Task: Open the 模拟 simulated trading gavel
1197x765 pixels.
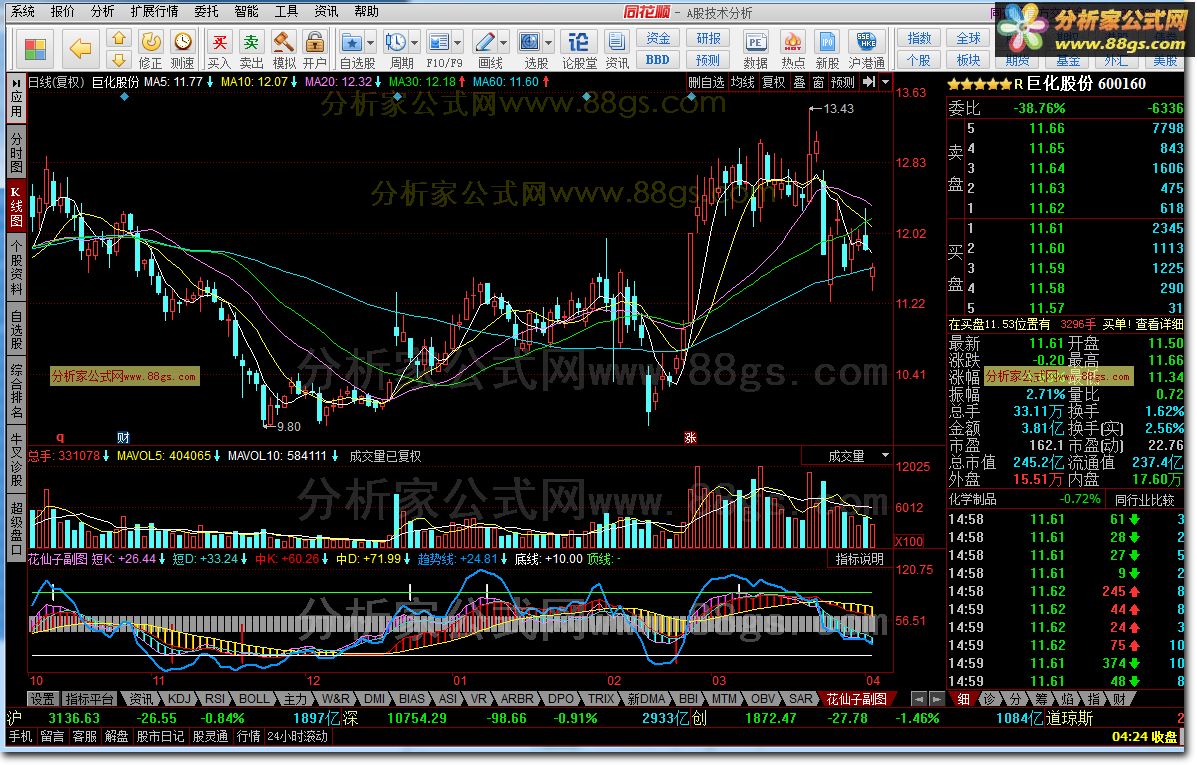Action: pos(284,49)
